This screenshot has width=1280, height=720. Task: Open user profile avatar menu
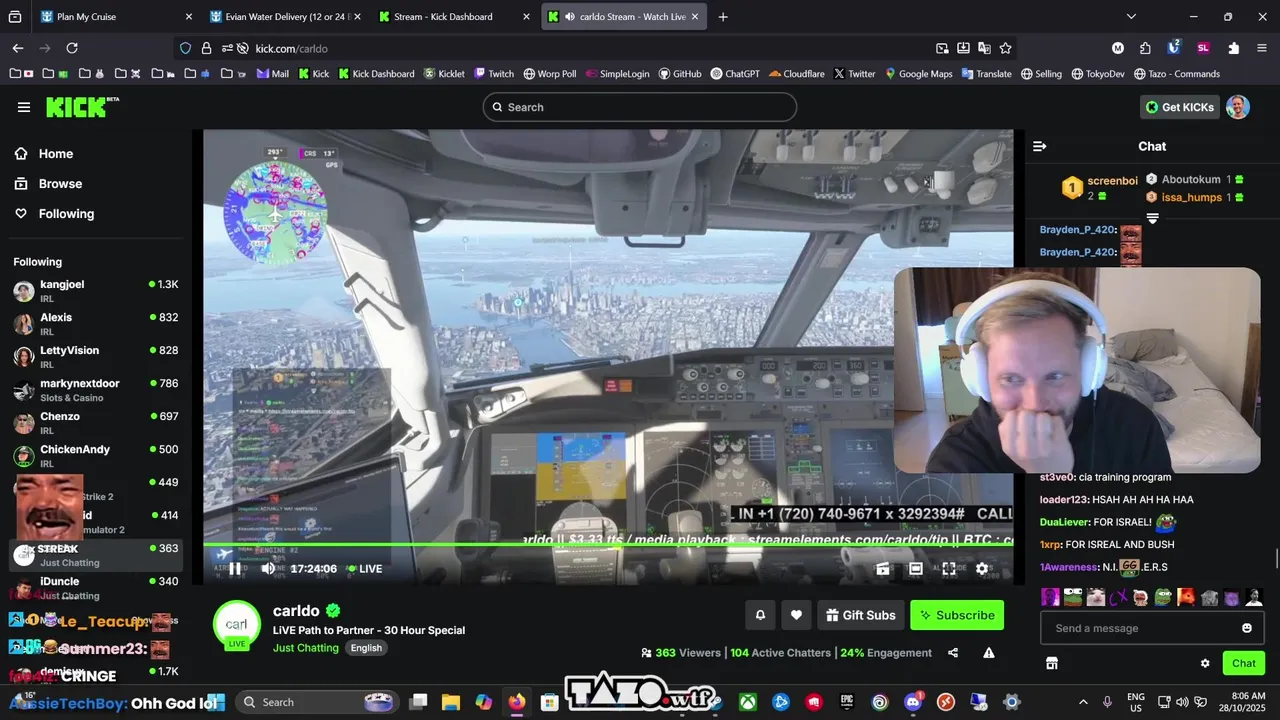1238,107
